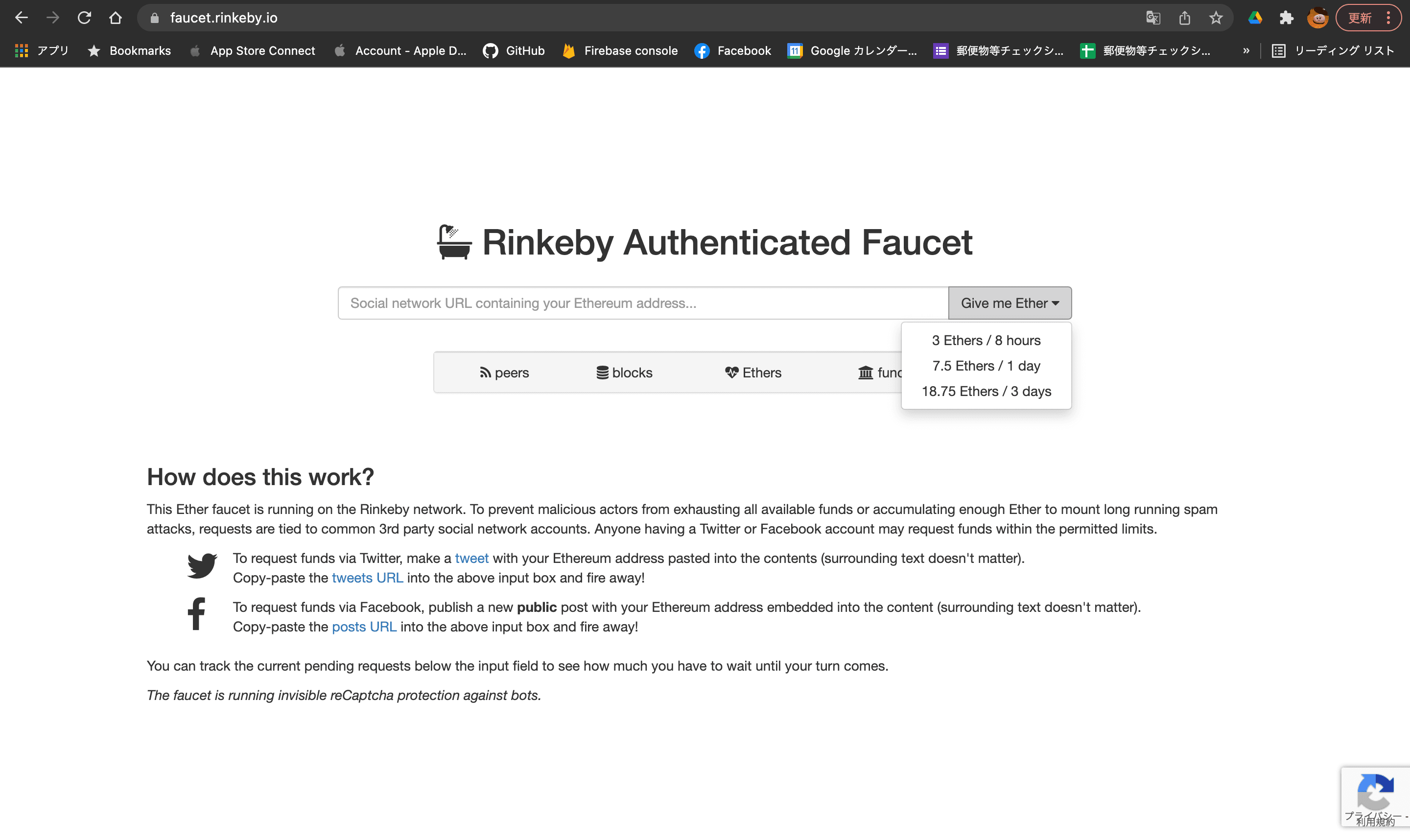Click the browser forward arrow
Viewport: 1410px width, 840px height.
[53, 18]
